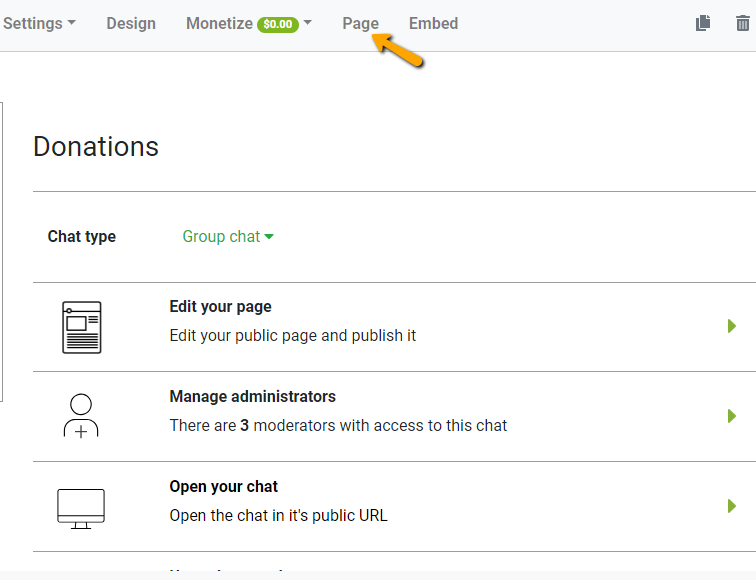Click the green $0.00 balance badge
The width and height of the screenshot is (756, 580).
coord(278,24)
